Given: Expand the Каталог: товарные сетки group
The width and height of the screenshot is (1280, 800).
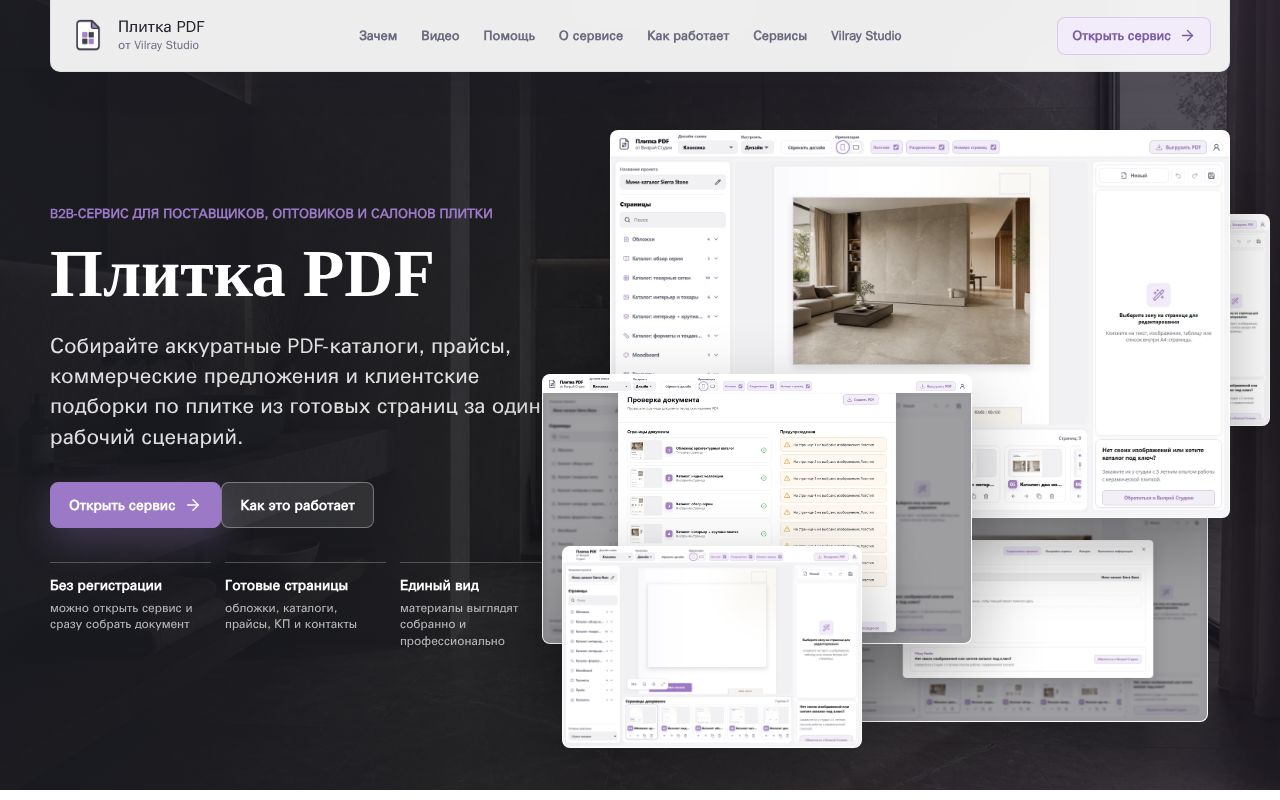Looking at the screenshot, I should tap(716, 278).
